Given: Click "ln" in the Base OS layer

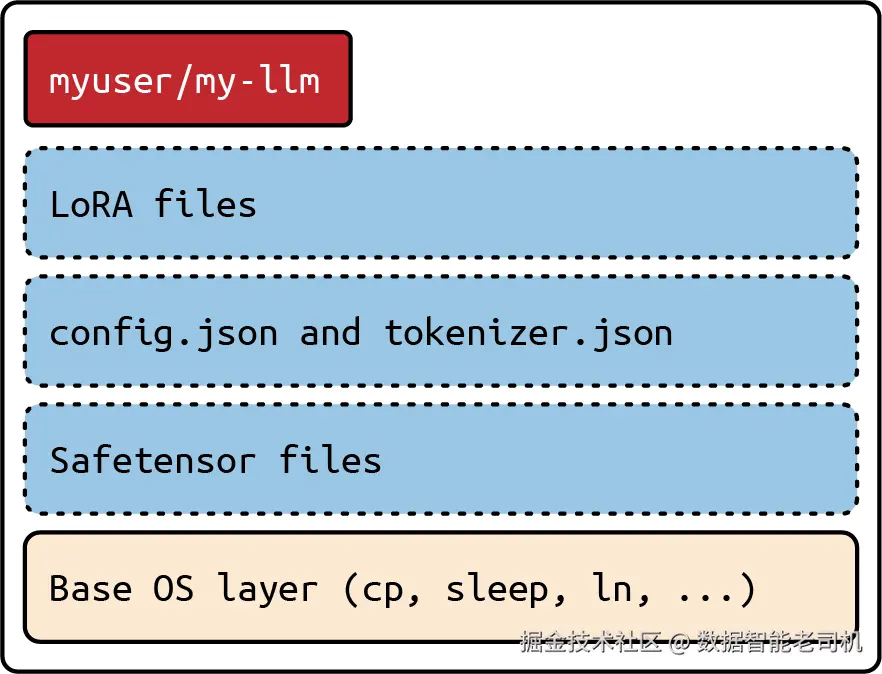Looking at the screenshot, I should 612,588.
